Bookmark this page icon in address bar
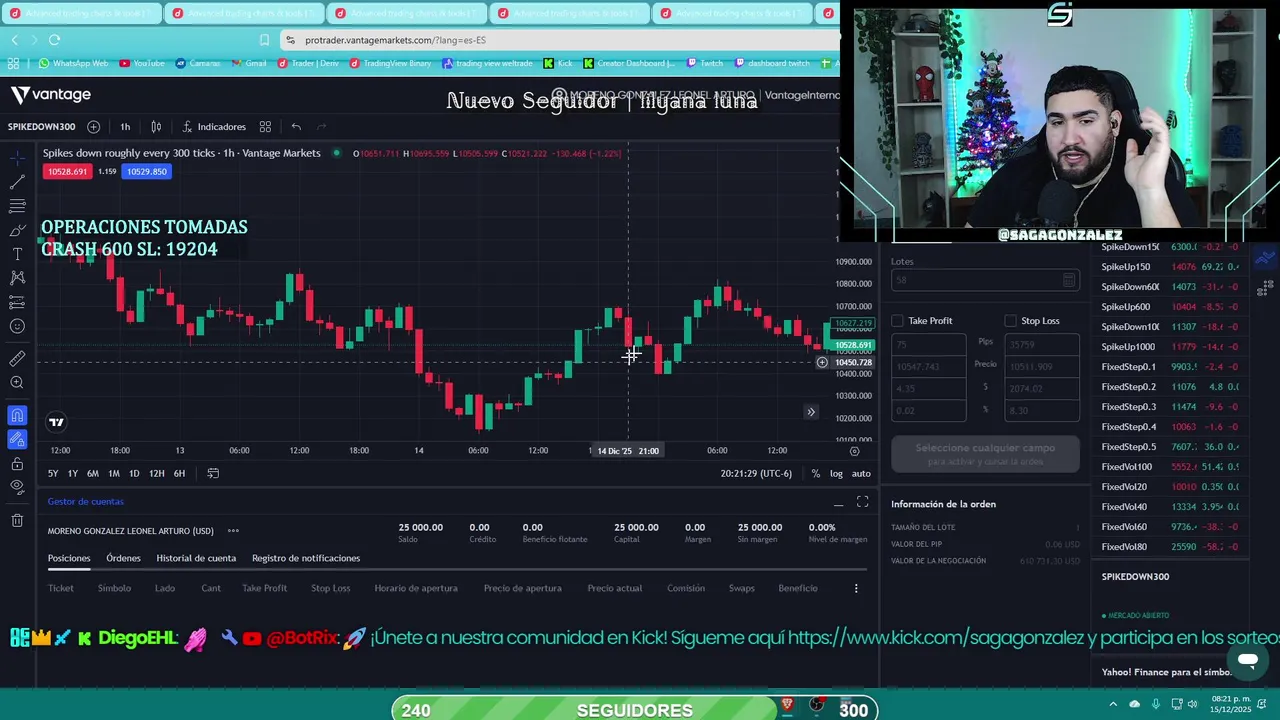The height and width of the screenshot is (720, 1280). pyautogui.click(x=264, y=40)
